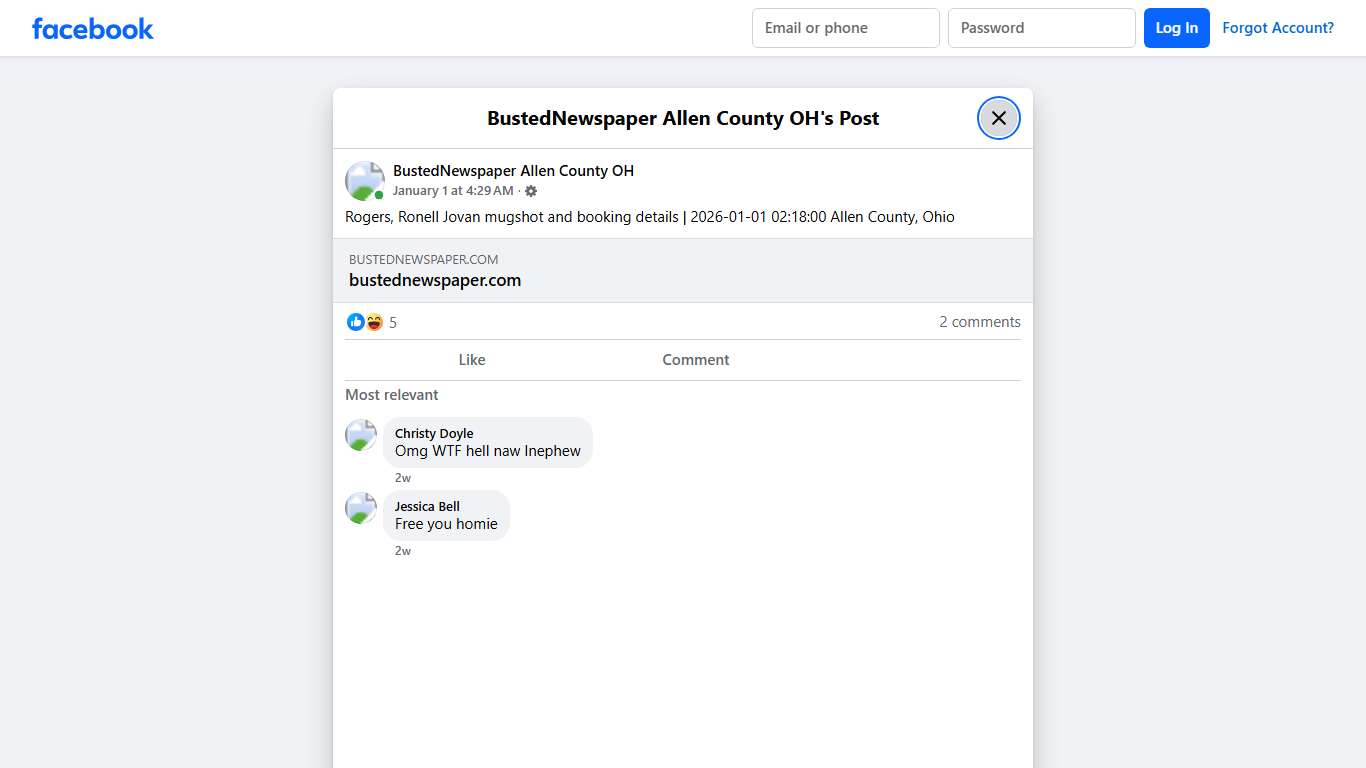1366x768 pixels.
Task: Click Christy Doyle's profile avatar
Action: [360, 435]
